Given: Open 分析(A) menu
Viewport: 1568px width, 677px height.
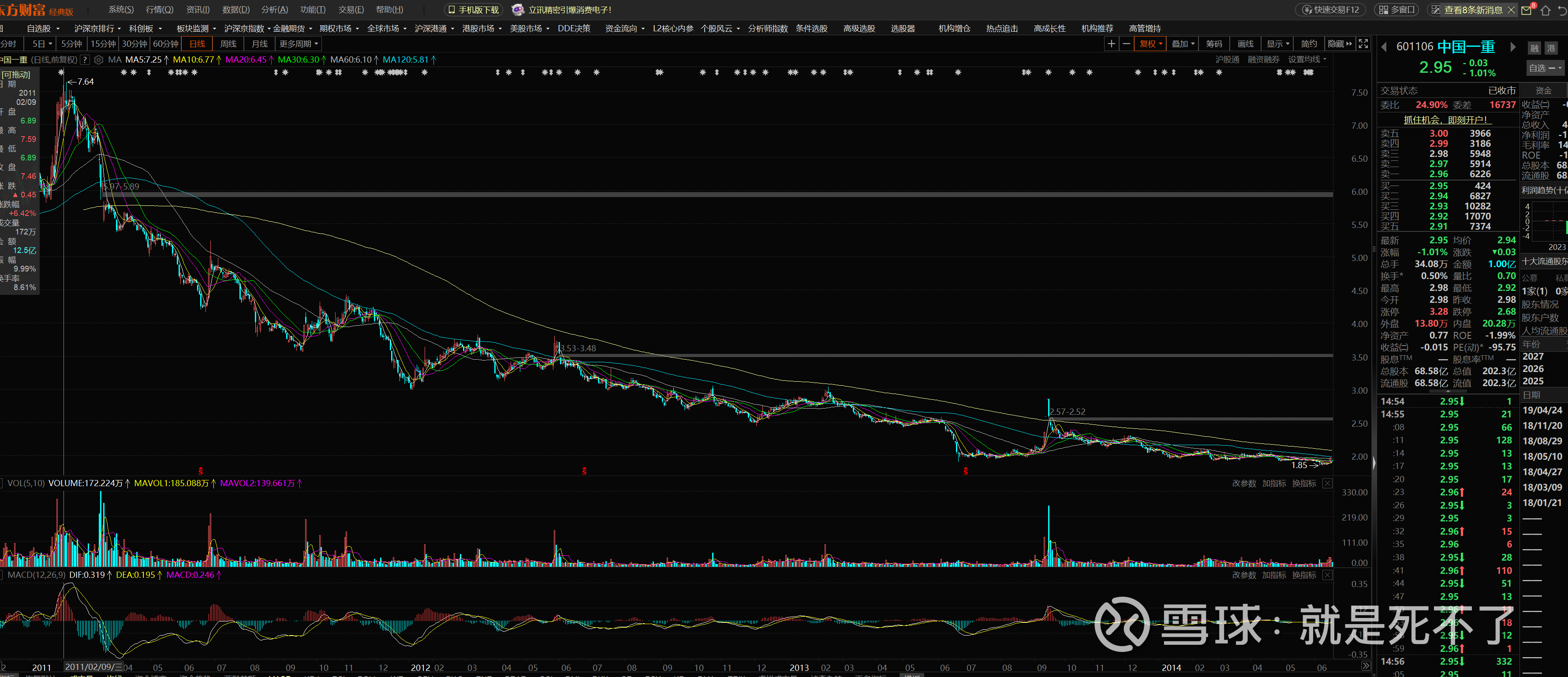Looking at the screenshot, I should [x=275, y=10].
